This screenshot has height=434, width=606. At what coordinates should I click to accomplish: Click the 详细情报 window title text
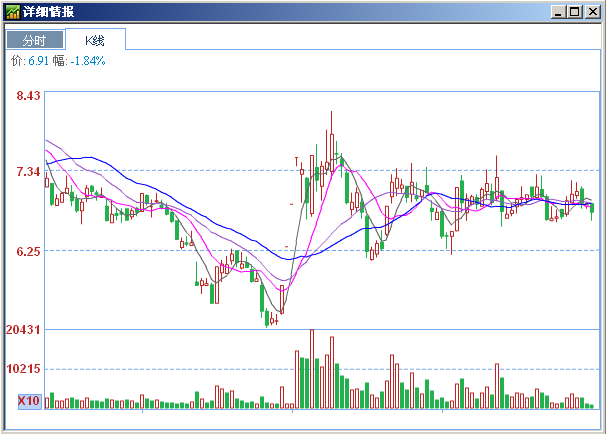click(48, 12)
